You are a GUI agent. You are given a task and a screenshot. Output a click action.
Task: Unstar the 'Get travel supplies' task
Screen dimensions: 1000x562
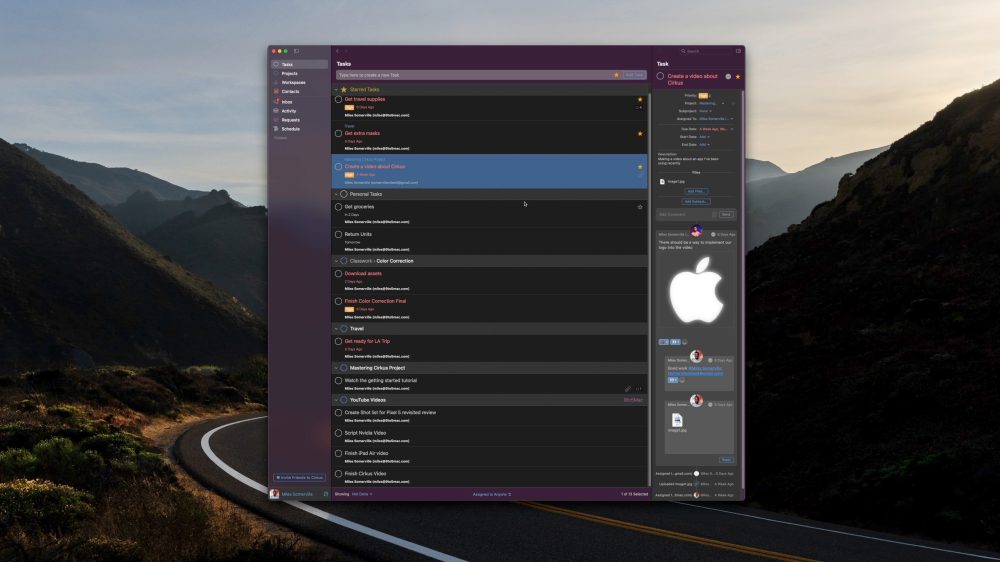point(640,99)
